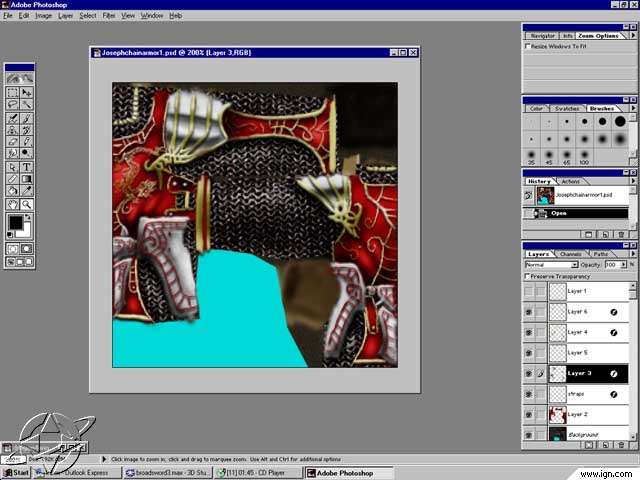Select the Eraser tool
The width and height of the screenshot is (640, 480).
(13, 142)
